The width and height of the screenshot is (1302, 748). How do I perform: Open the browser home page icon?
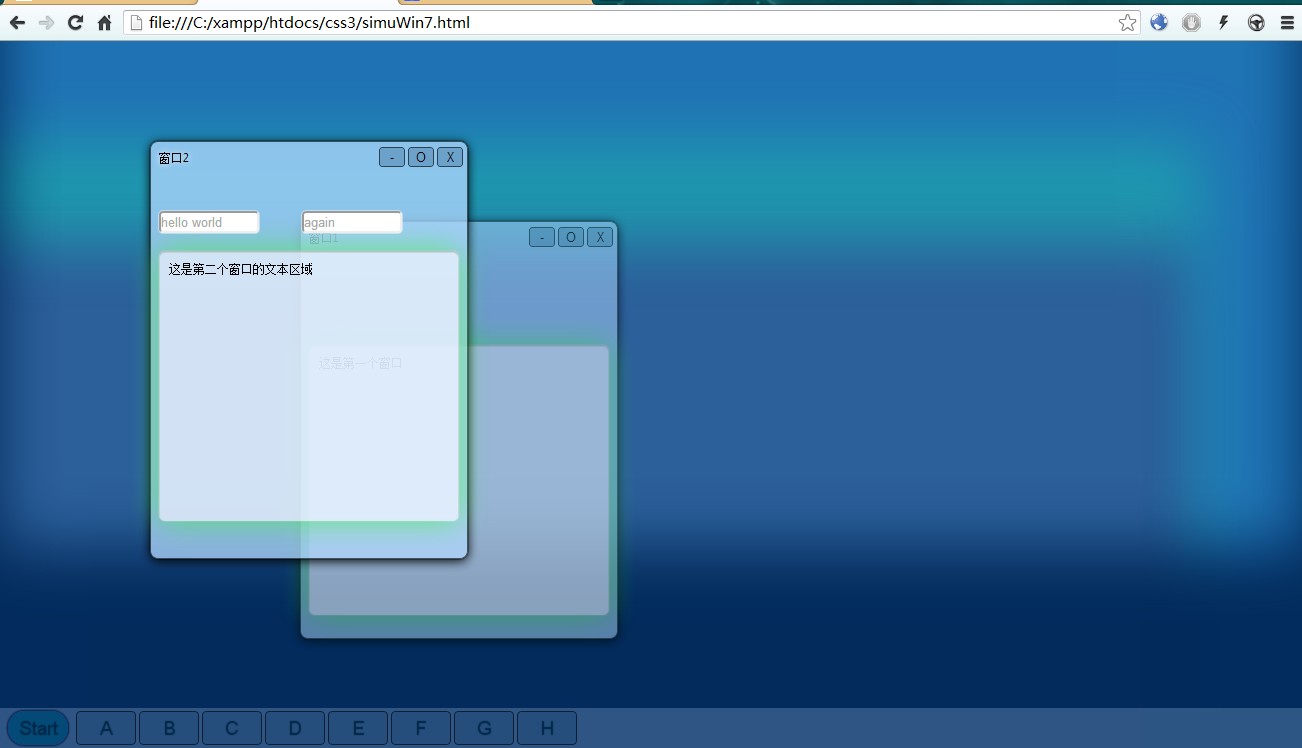click(104, 22)
